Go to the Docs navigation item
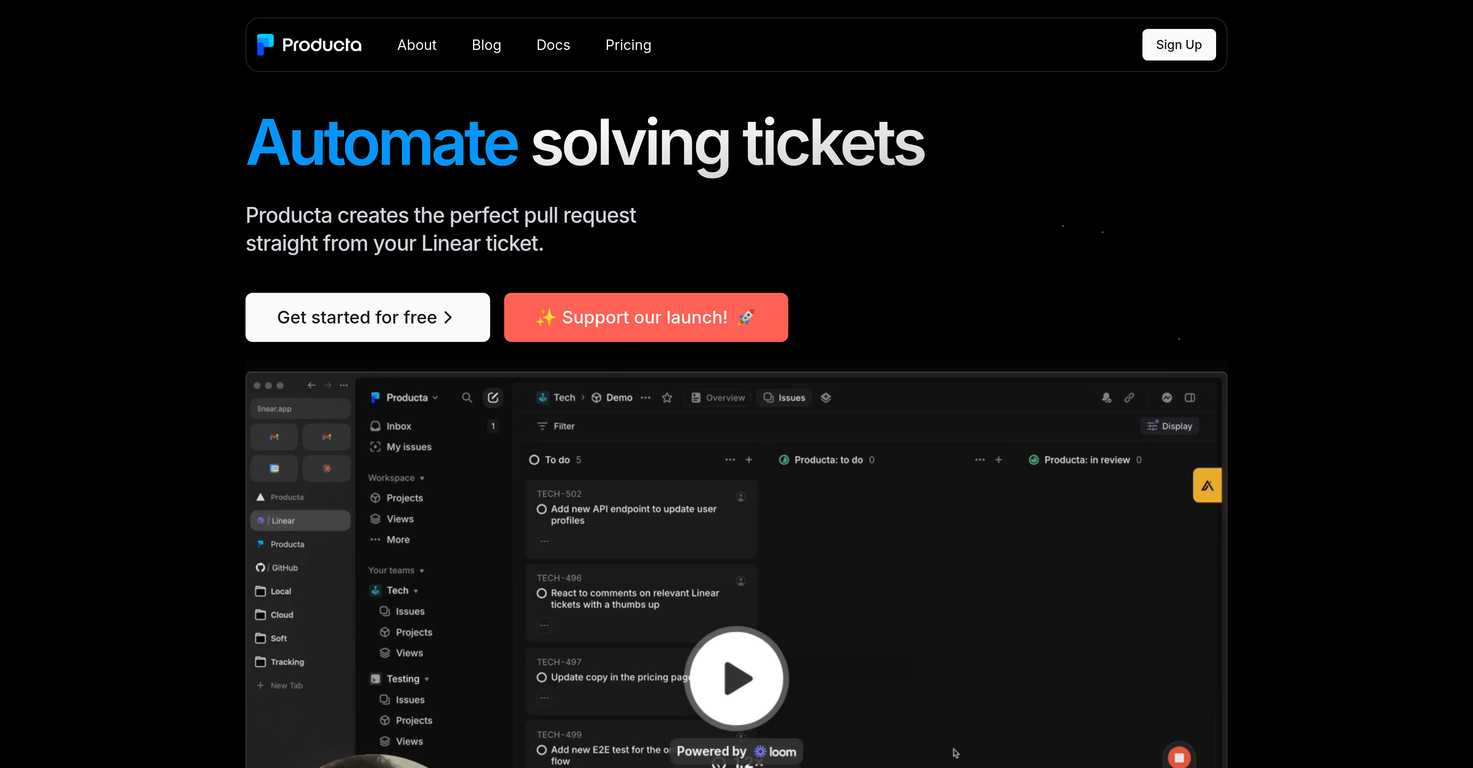The width and height of the screenshot is (1473, 768). pyautogui.click(x=553, y=45)
